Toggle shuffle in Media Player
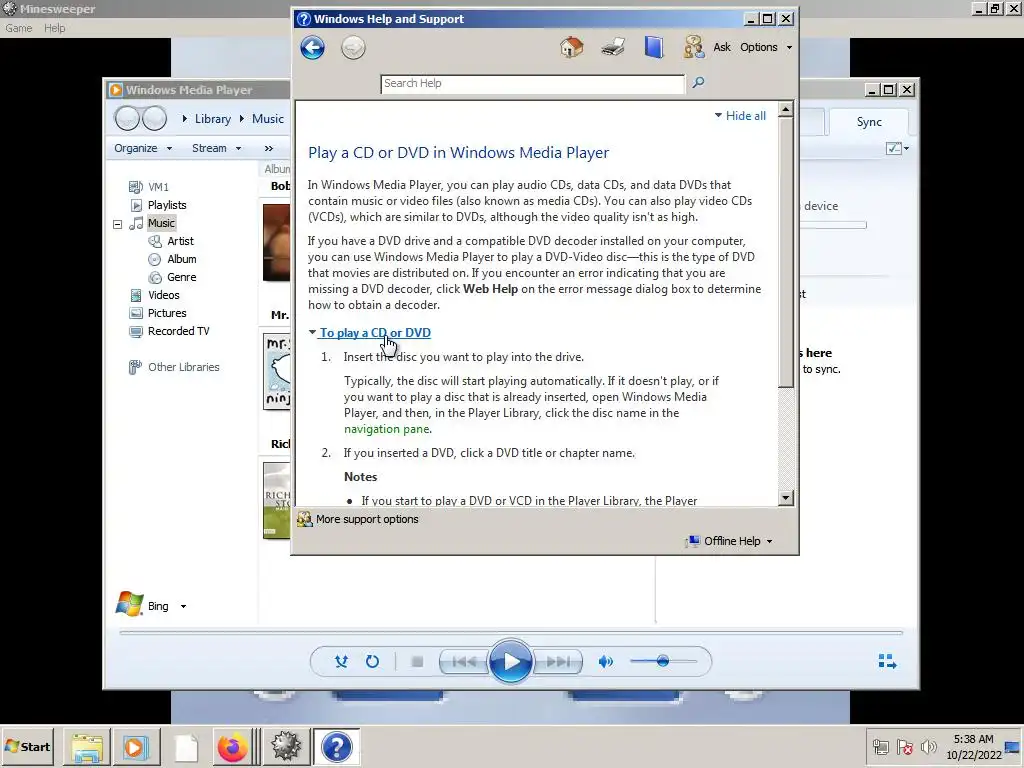This screenshot has height=768, width=1024. point(341,662)
